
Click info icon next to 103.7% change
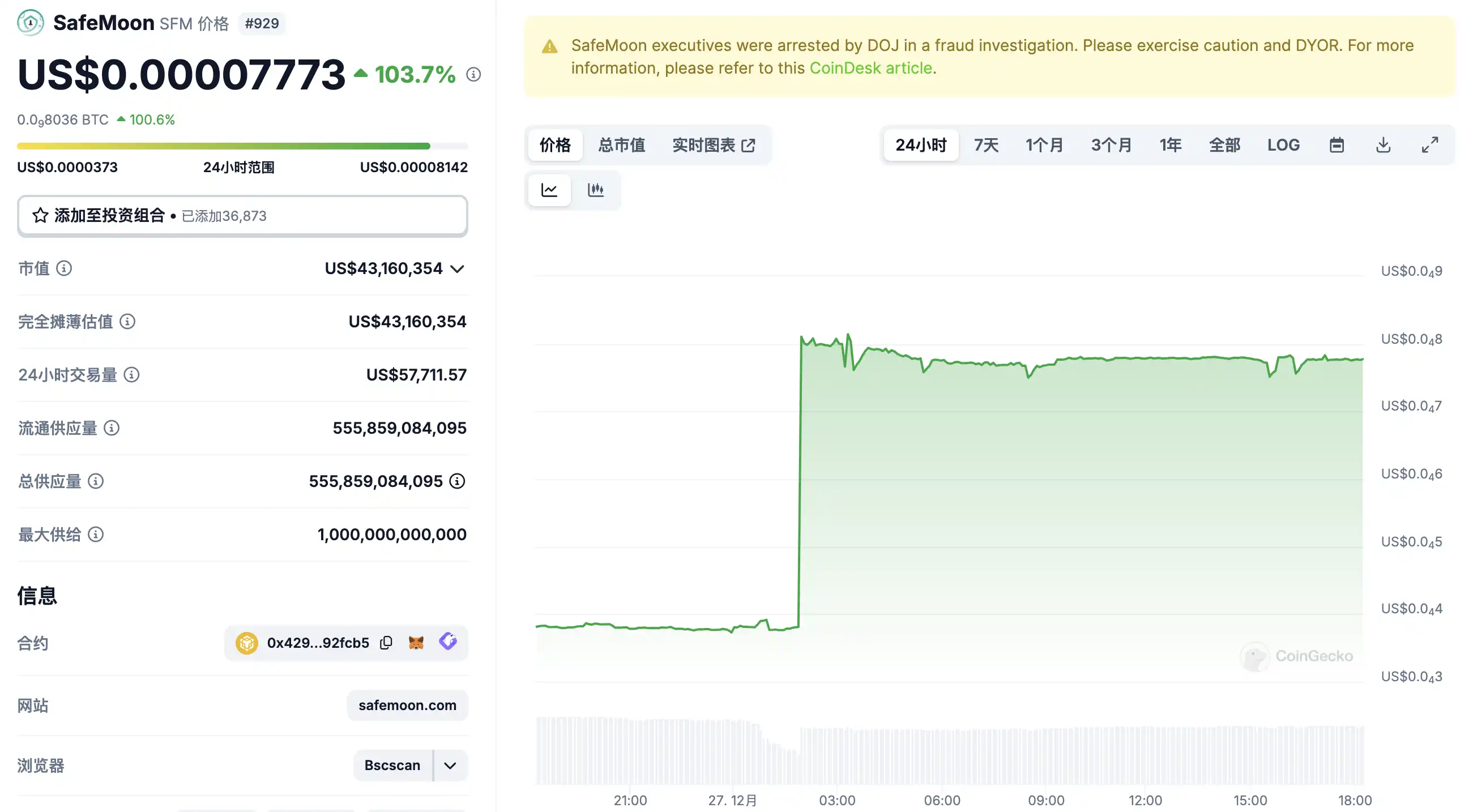click(473, 74)
